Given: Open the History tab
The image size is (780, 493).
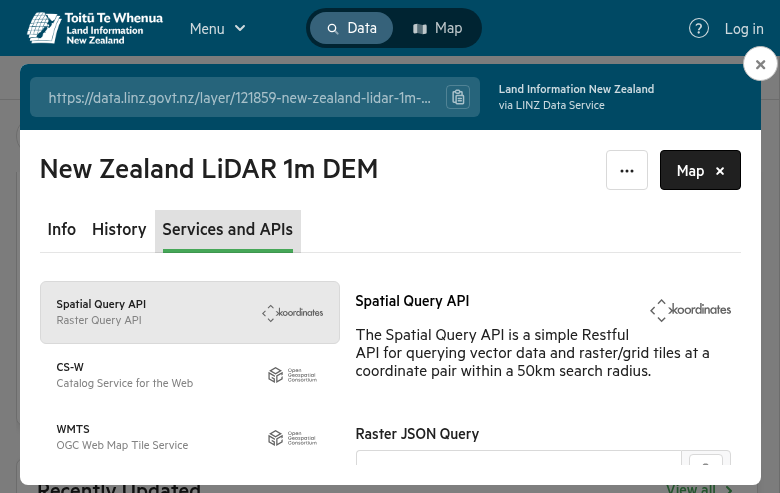Looking at the screenshot, I should point(119,229).
